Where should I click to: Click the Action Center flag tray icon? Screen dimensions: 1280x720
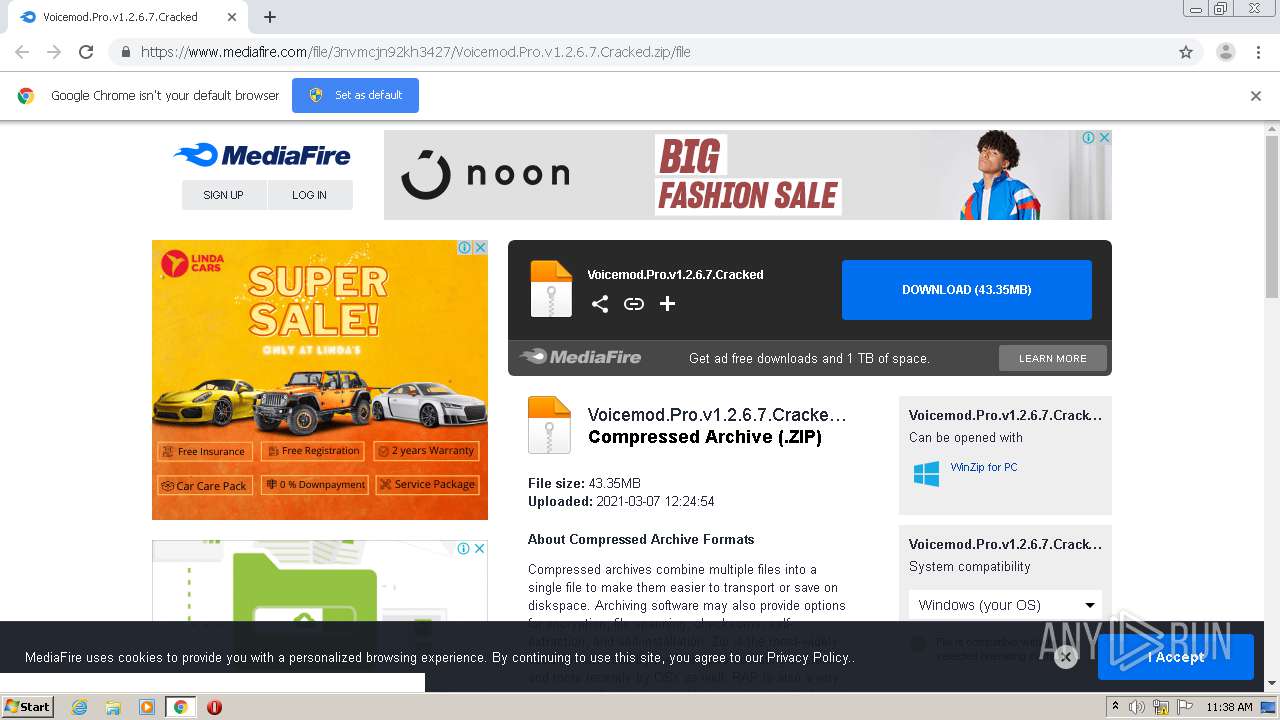1184,707
